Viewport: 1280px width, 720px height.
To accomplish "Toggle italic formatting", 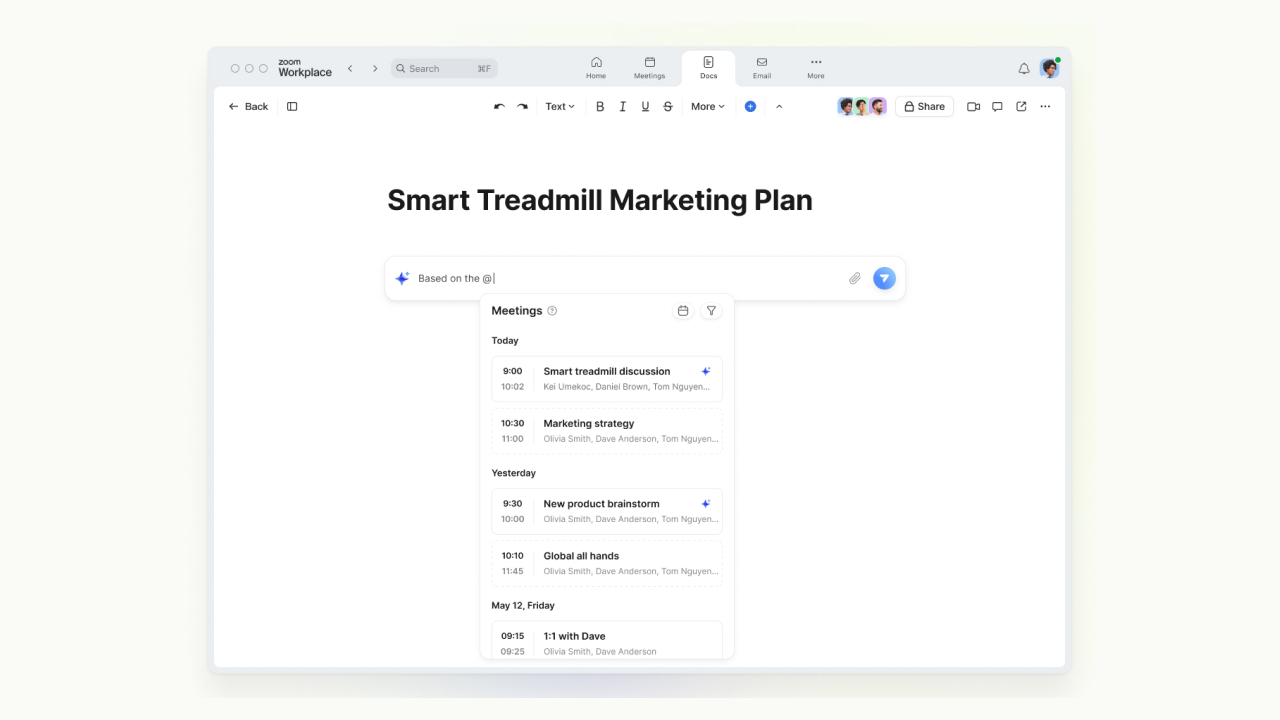I will tap(622, 107).
